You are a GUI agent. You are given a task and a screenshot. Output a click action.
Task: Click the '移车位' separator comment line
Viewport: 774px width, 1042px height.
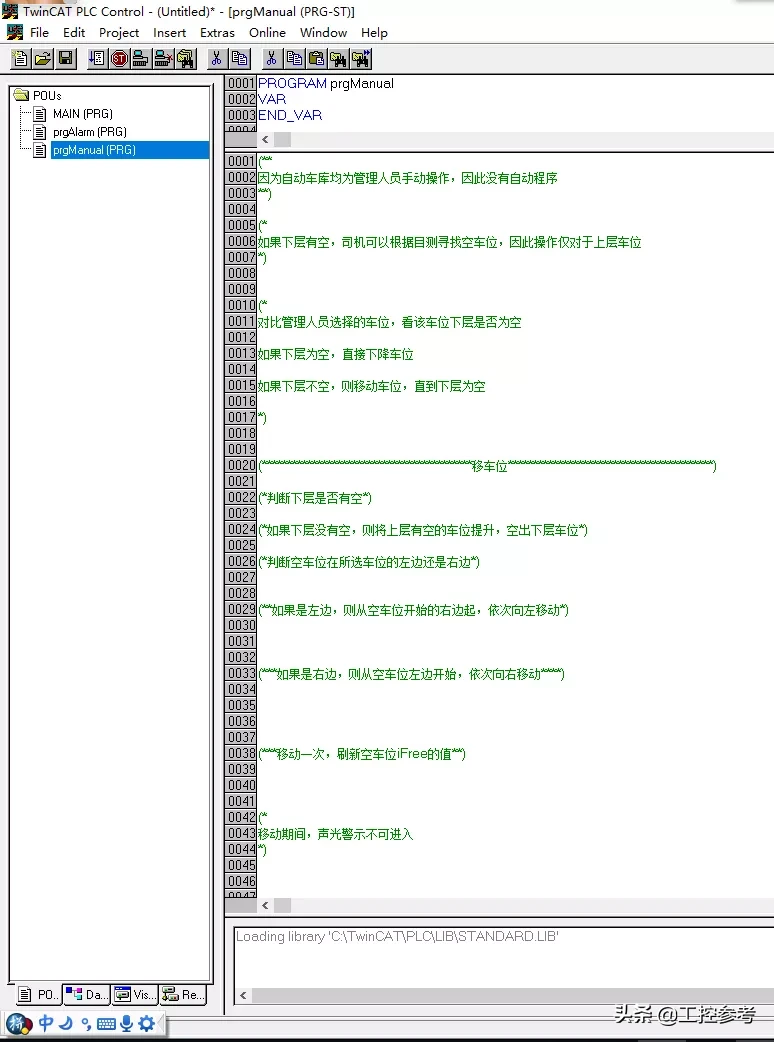coord(487,465)
